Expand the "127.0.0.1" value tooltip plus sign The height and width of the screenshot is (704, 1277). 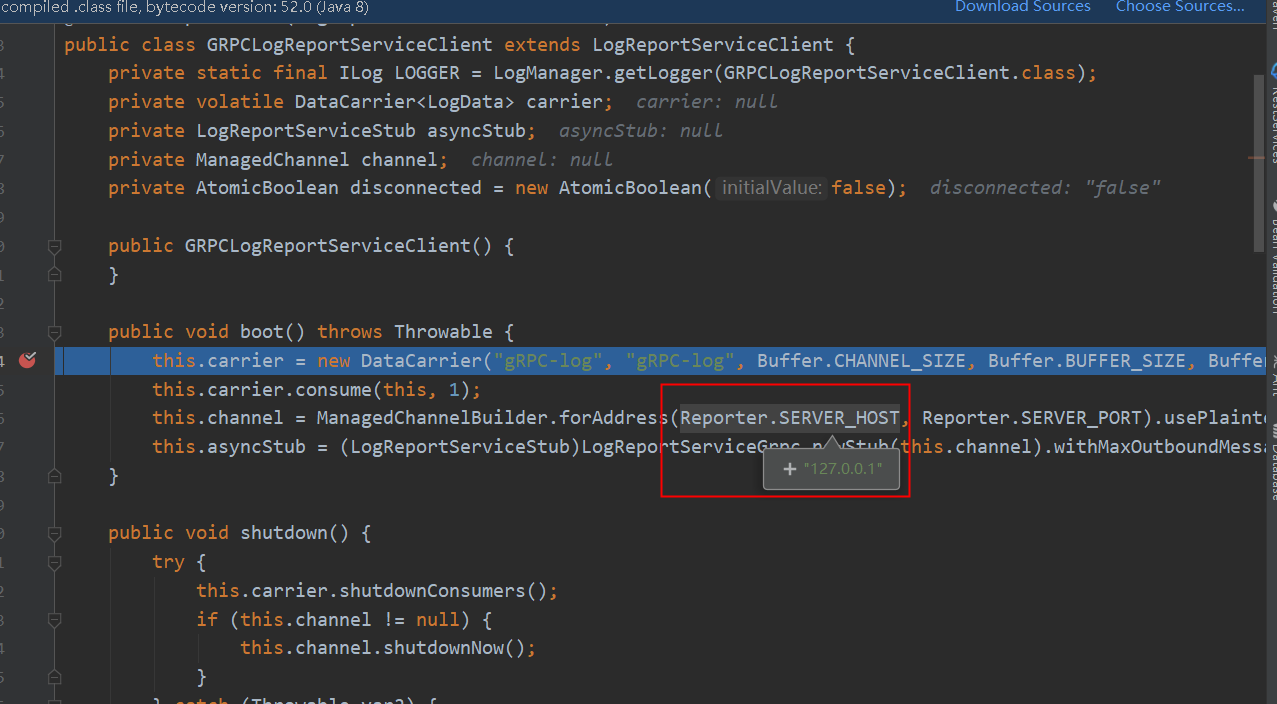(790, 469)
